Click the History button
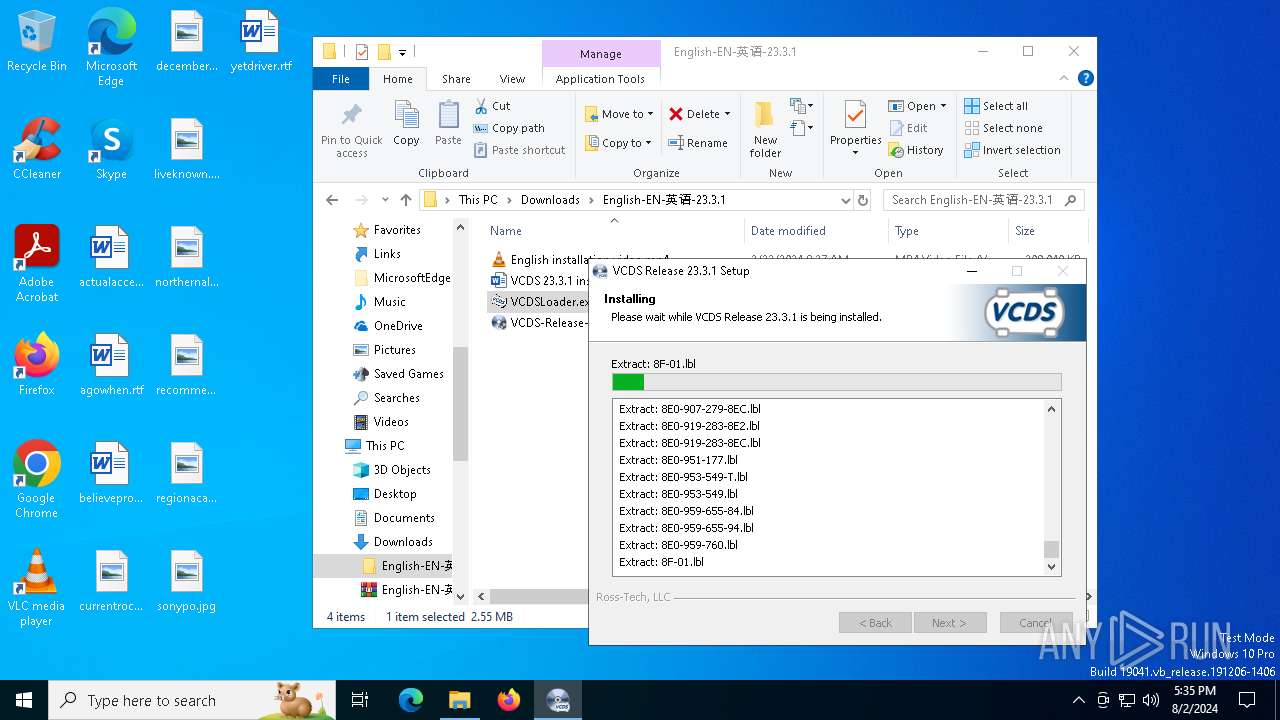The height and width of the screenshot is (720, 1280). point(916,150)
